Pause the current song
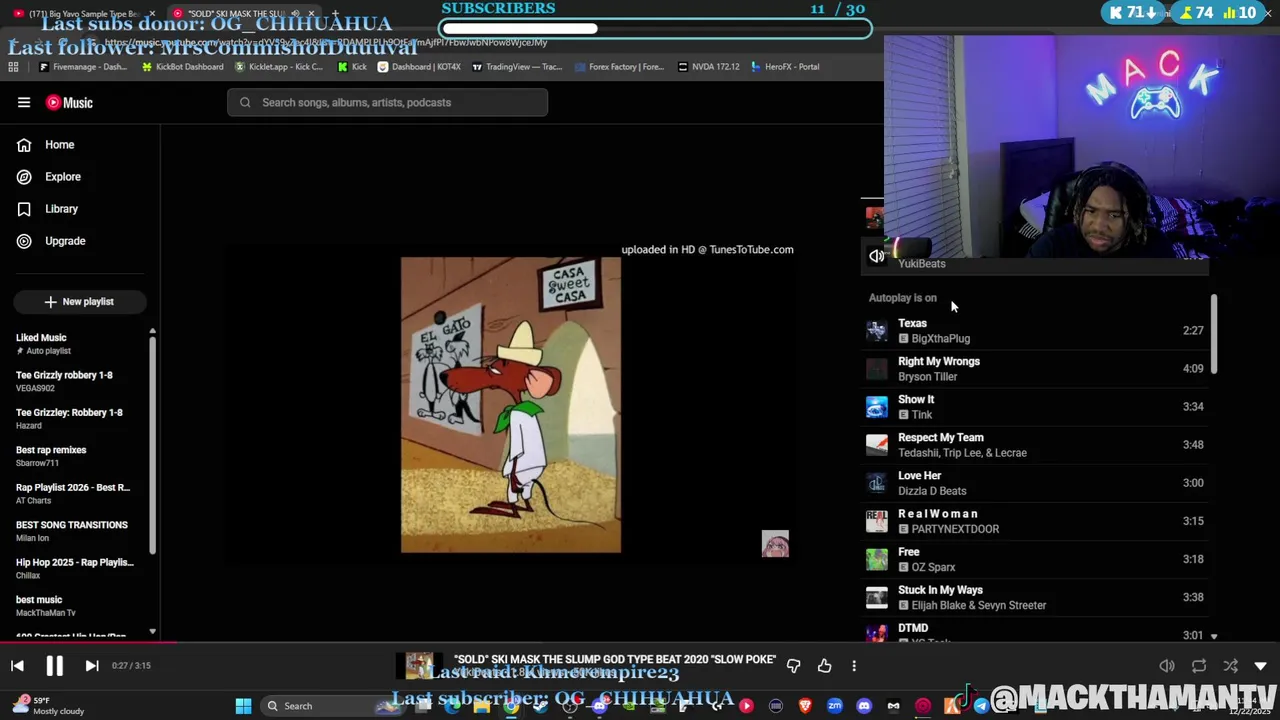 [x=54, y=666]
